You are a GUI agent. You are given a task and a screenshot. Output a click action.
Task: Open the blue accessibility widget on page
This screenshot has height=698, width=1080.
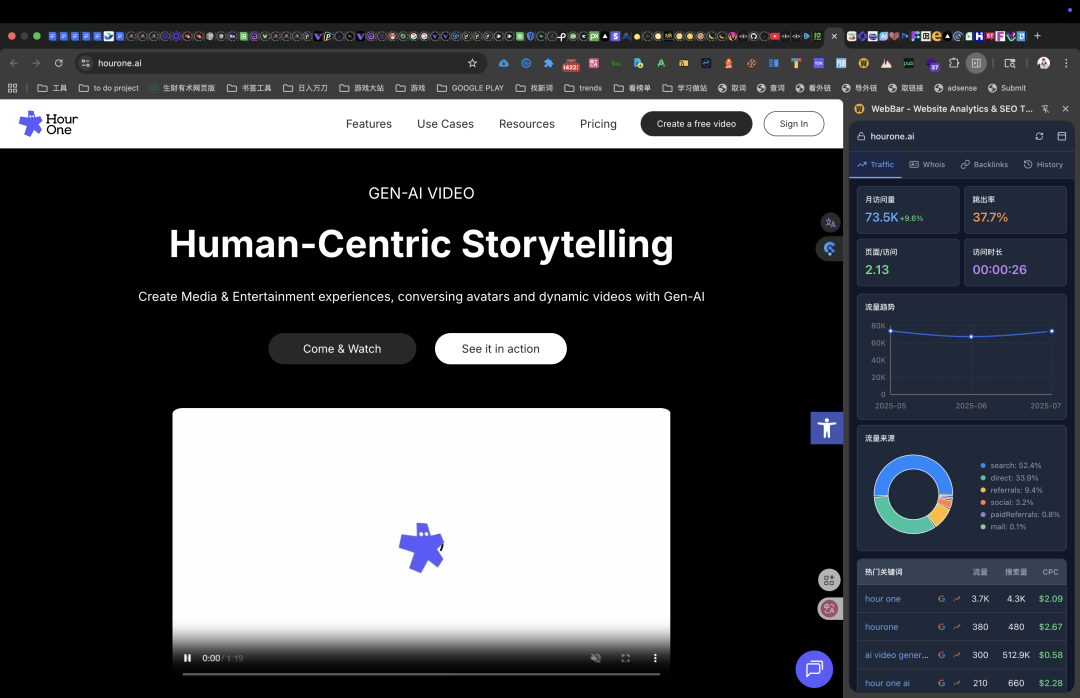(x=827, y=428)
